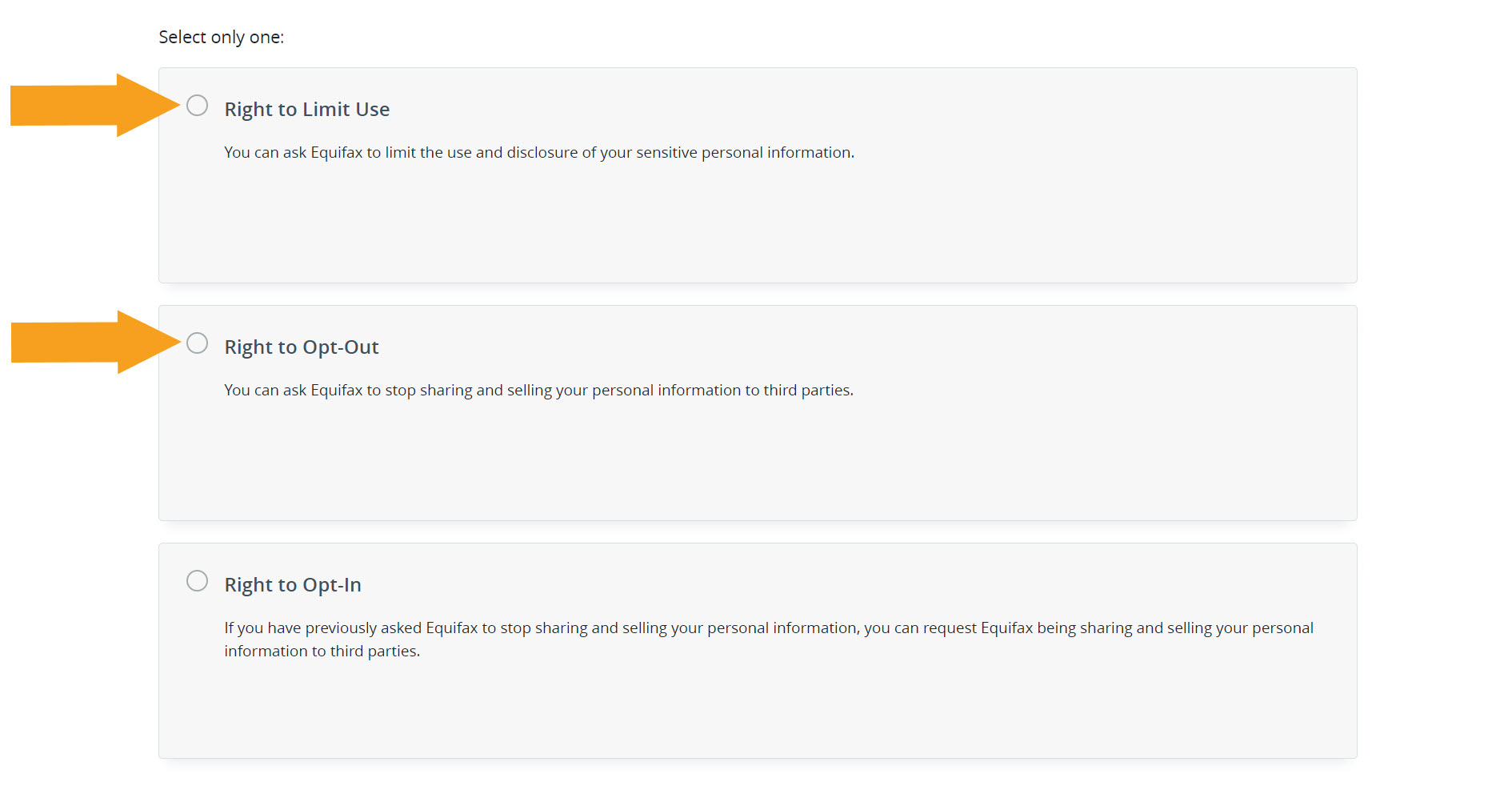The image size is (1512, 786).
Task: Select the Right to Opt-In radio button
Action: tap(197, 581)
